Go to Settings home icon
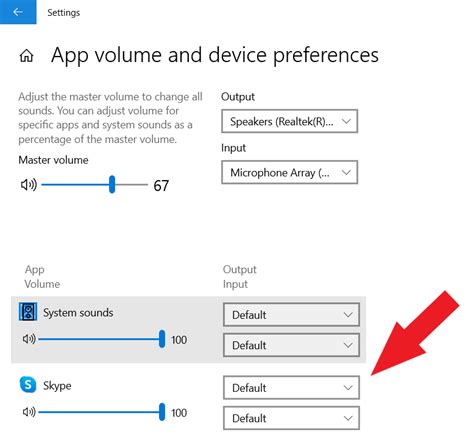Viewport: 474px width, 435px height. [26, 55]
